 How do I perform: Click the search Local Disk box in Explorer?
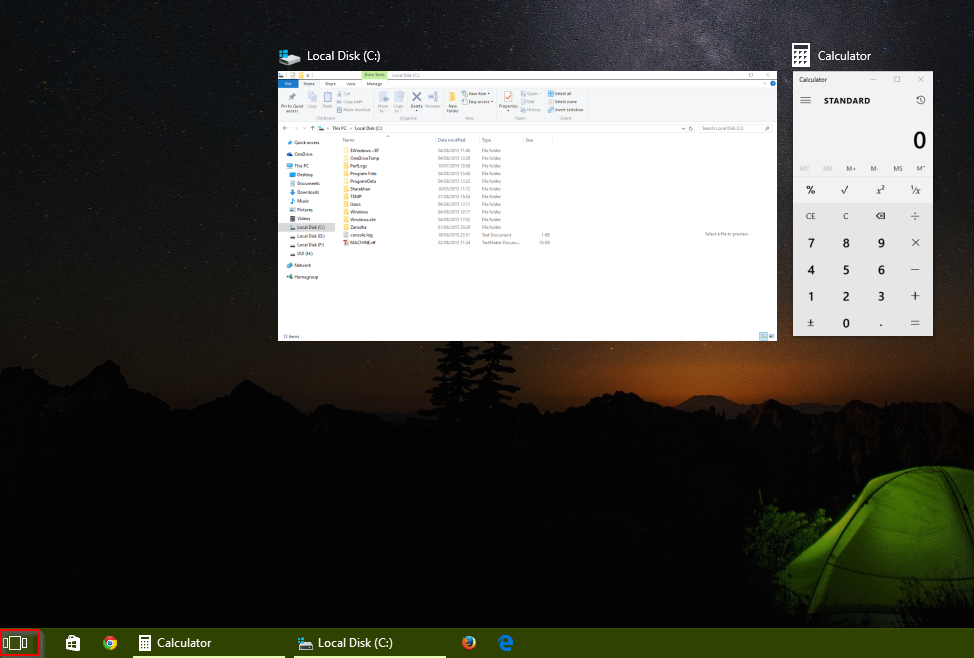tap(735, 128)
